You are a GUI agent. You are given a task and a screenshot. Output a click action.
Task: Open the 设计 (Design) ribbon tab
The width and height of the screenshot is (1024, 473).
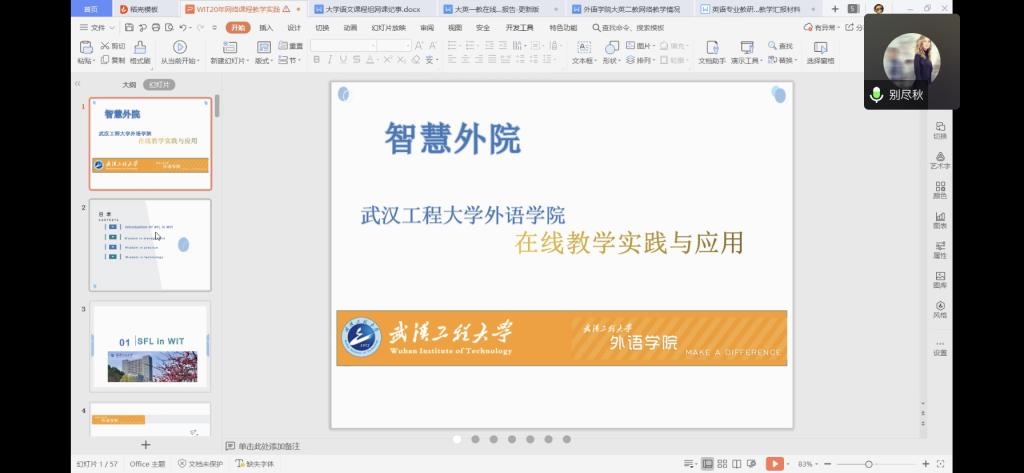pos(295,27)
